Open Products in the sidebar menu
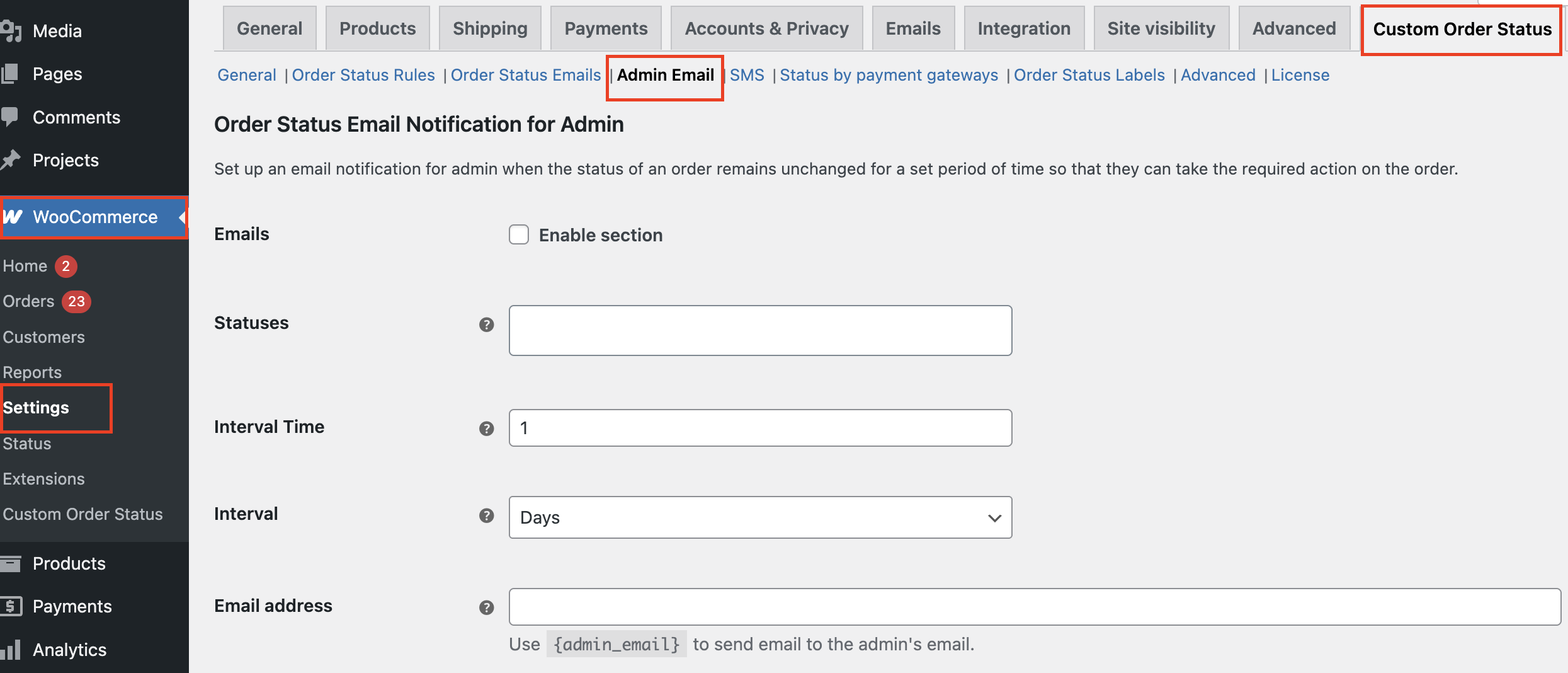 69,563
